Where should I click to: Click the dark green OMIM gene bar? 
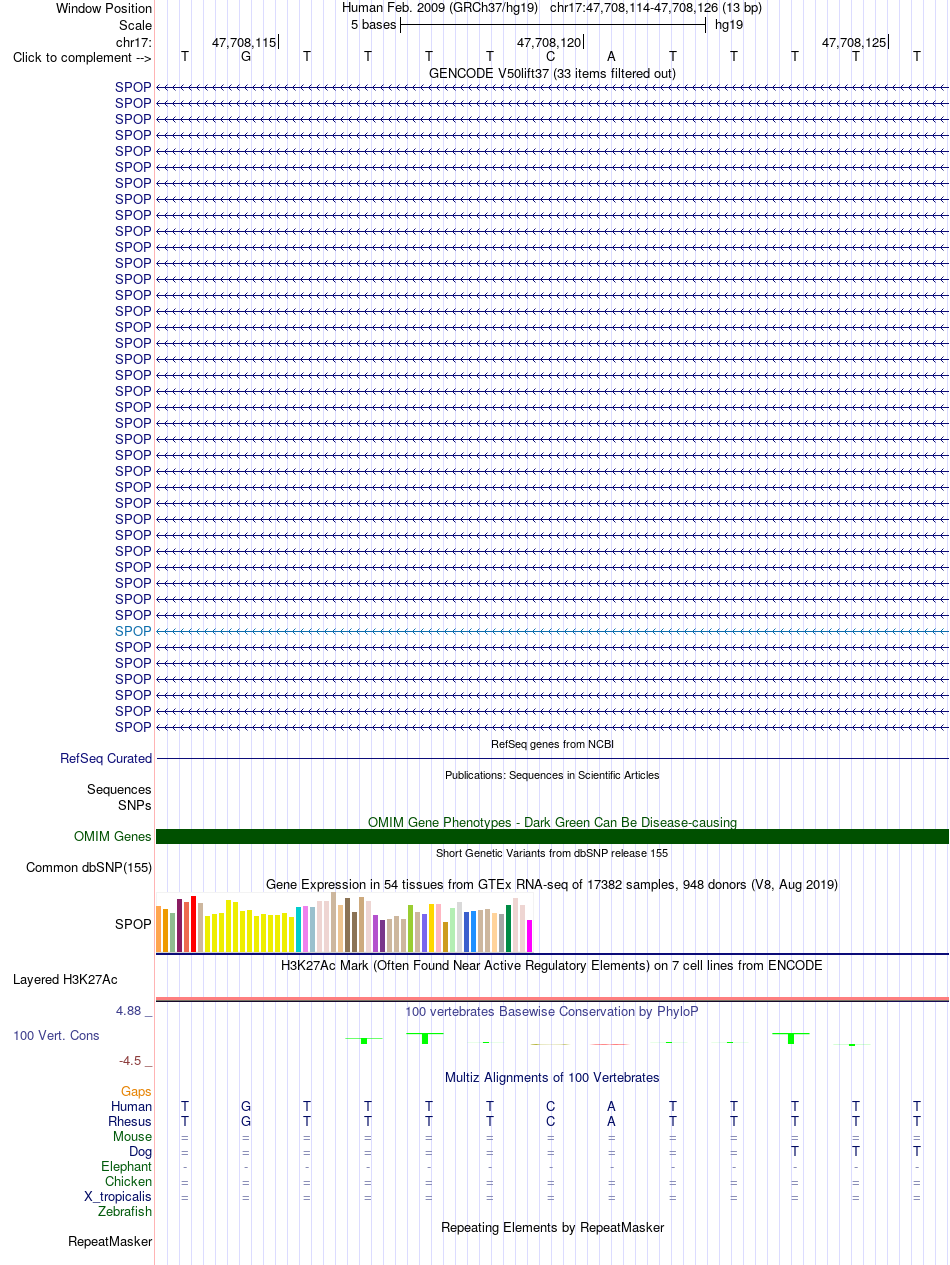[x=552, y=837]
